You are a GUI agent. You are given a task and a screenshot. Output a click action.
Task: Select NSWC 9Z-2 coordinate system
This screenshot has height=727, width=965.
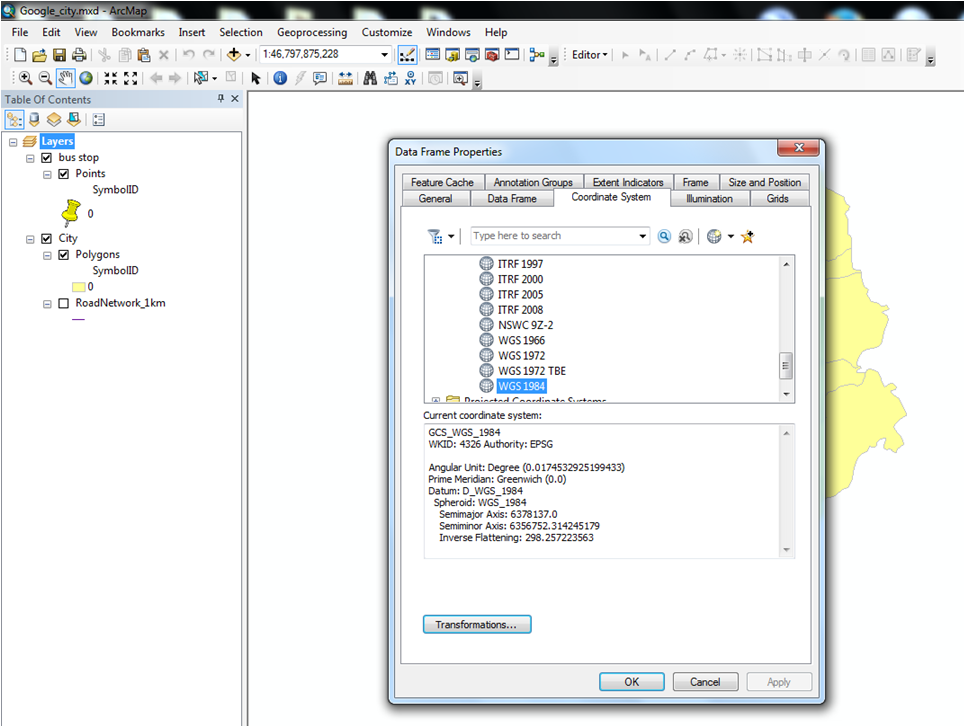526,325
